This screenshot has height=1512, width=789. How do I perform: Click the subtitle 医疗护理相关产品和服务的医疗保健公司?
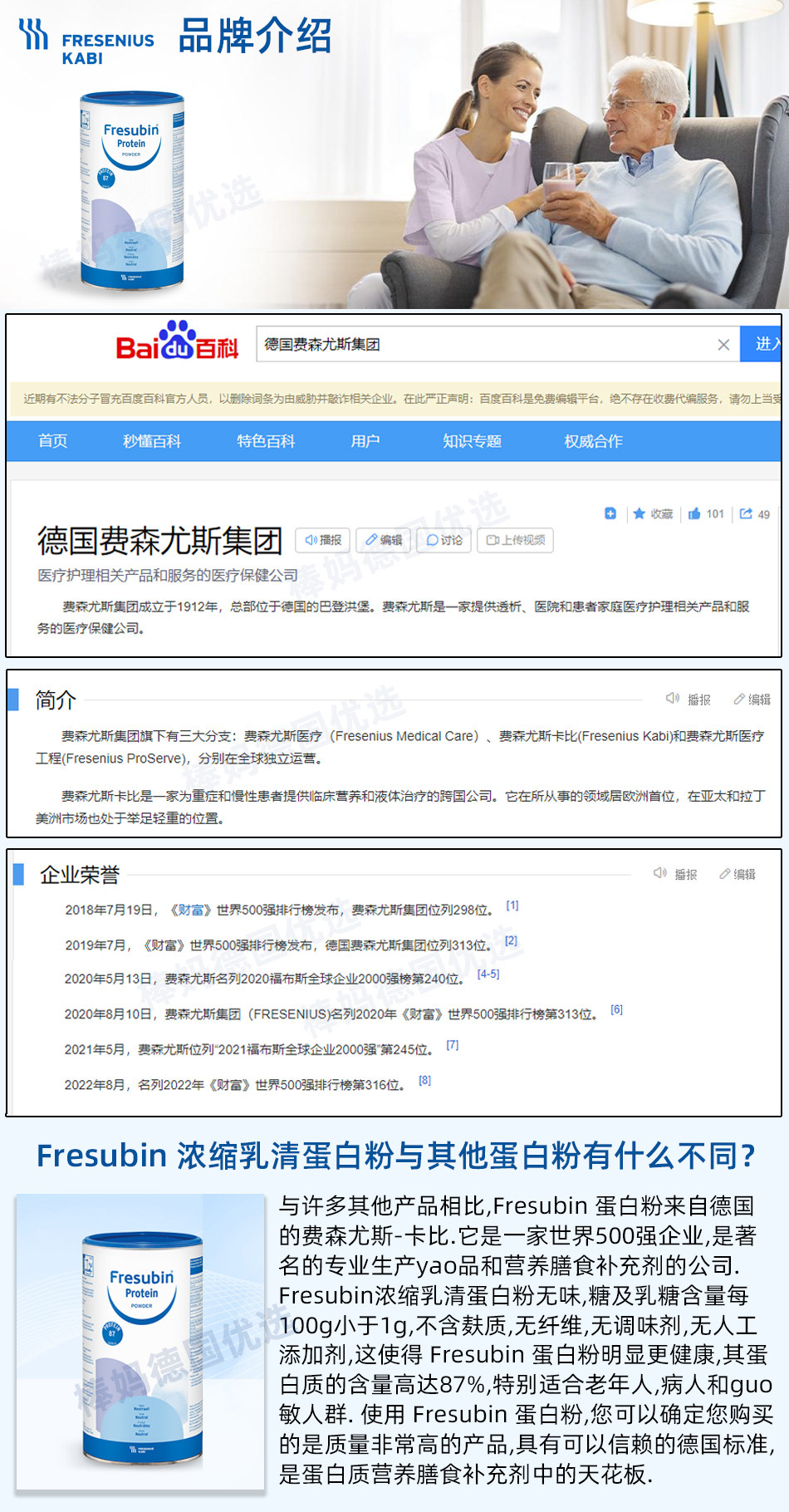pyautogui.click(x=168, y=575)
